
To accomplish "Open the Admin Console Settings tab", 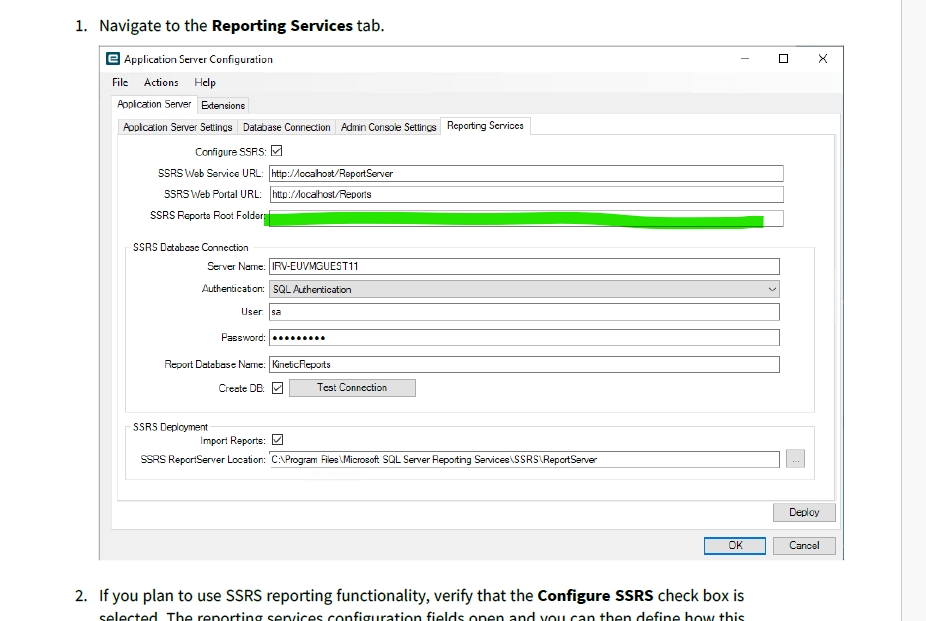I will pos(388,127).
